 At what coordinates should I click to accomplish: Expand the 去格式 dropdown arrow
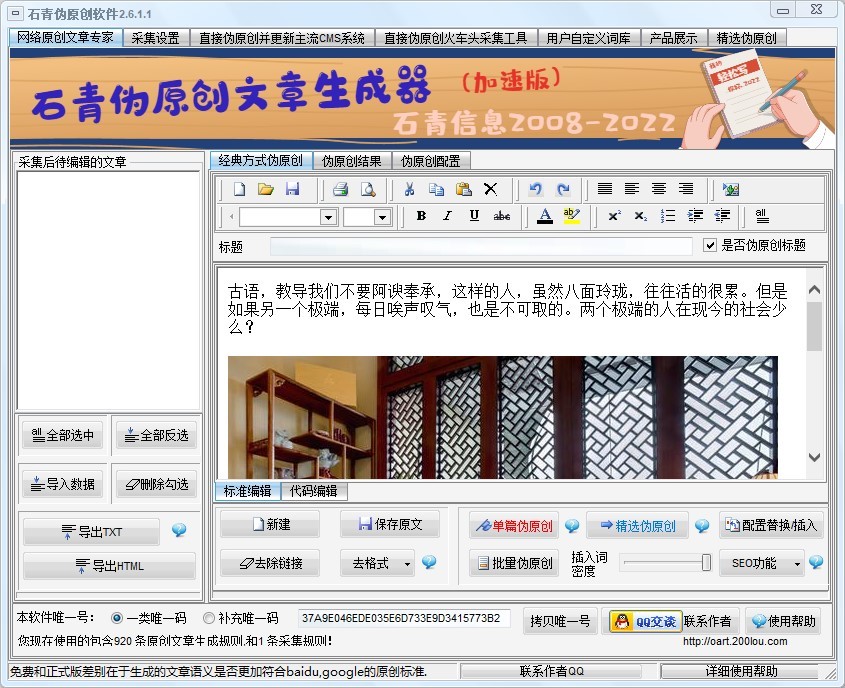tap(407, 564)
